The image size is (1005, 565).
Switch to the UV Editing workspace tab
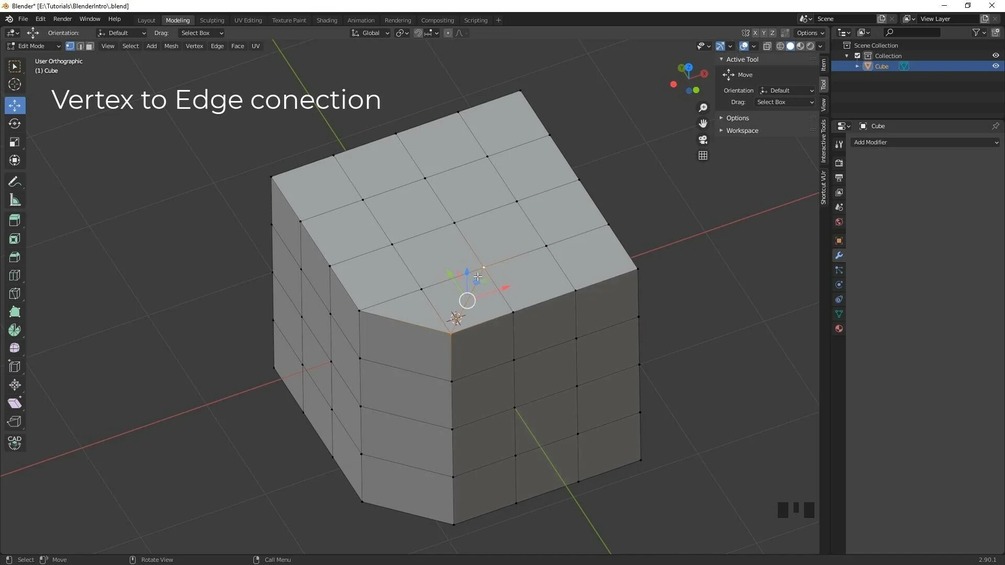(248, 20)
